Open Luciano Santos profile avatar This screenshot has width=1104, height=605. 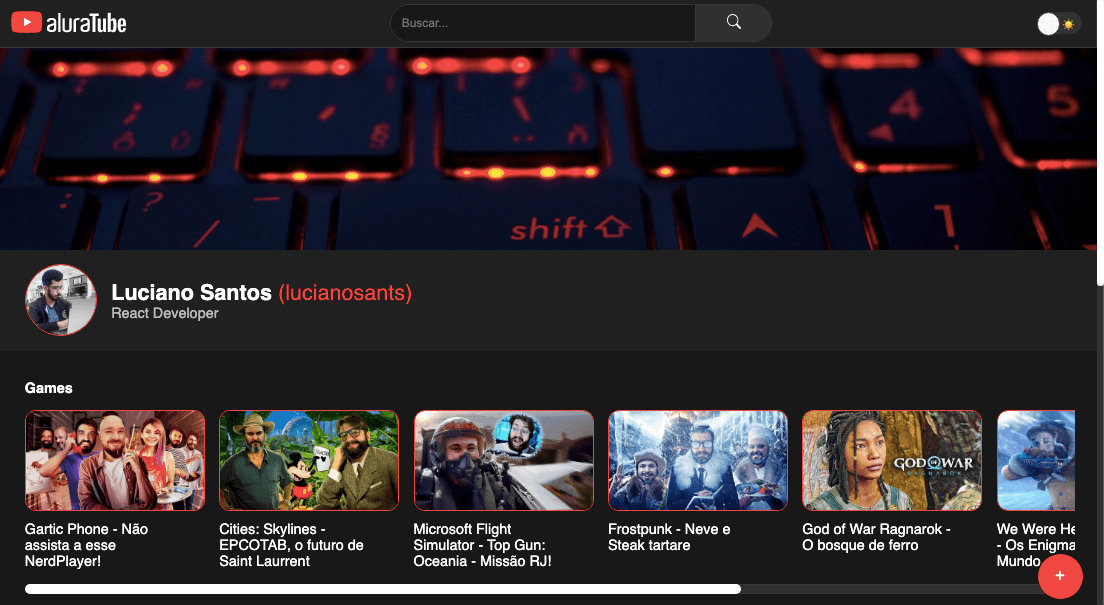61,300
